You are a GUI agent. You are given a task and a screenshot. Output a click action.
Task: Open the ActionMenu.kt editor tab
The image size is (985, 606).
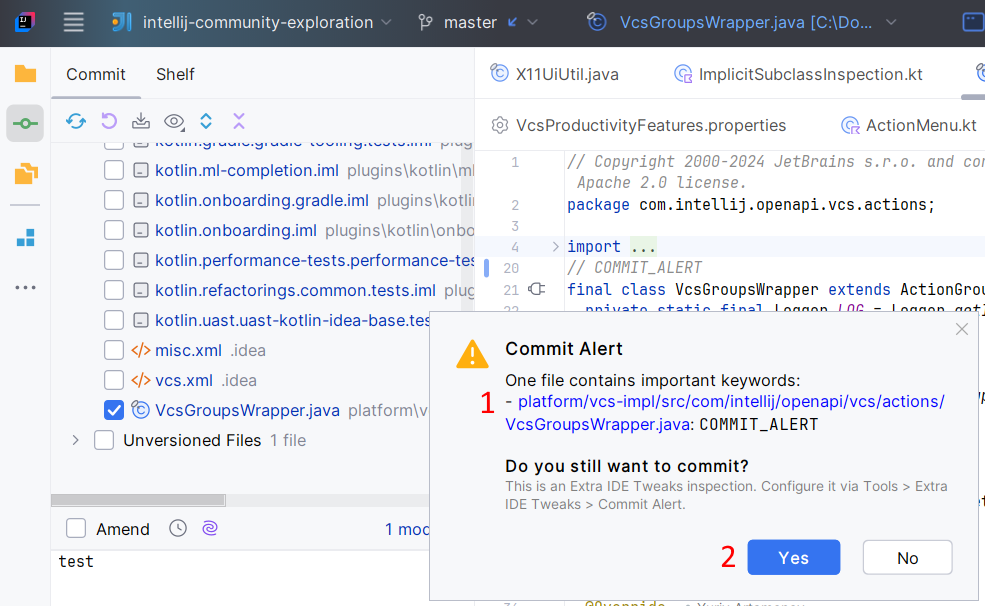tap(909, 126)
